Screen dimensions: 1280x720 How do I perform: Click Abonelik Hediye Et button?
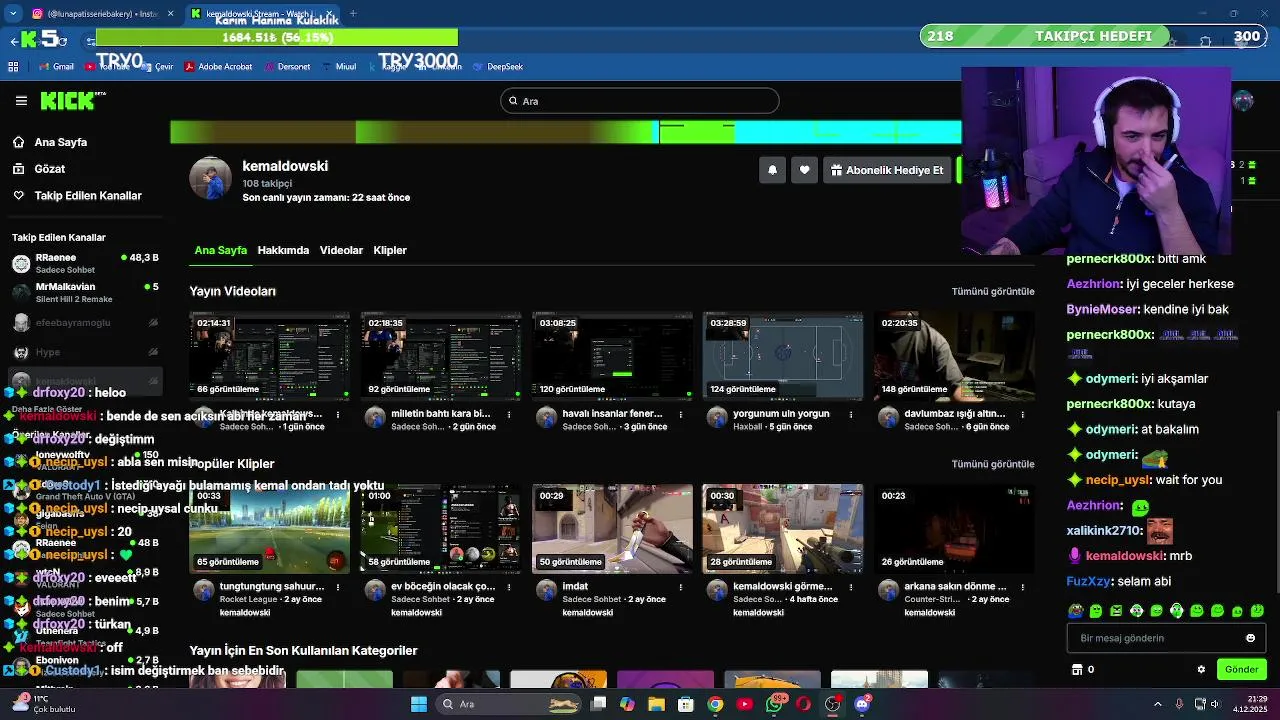tap(887, 170)
